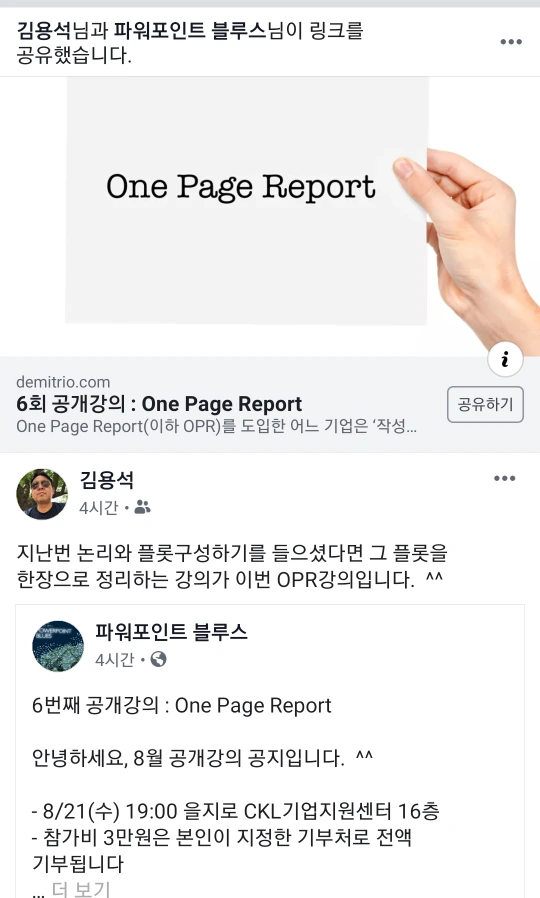This screenshot has width=540, height=898.
Task: Open the One Page Report preview image
Action: coord(270,216)
